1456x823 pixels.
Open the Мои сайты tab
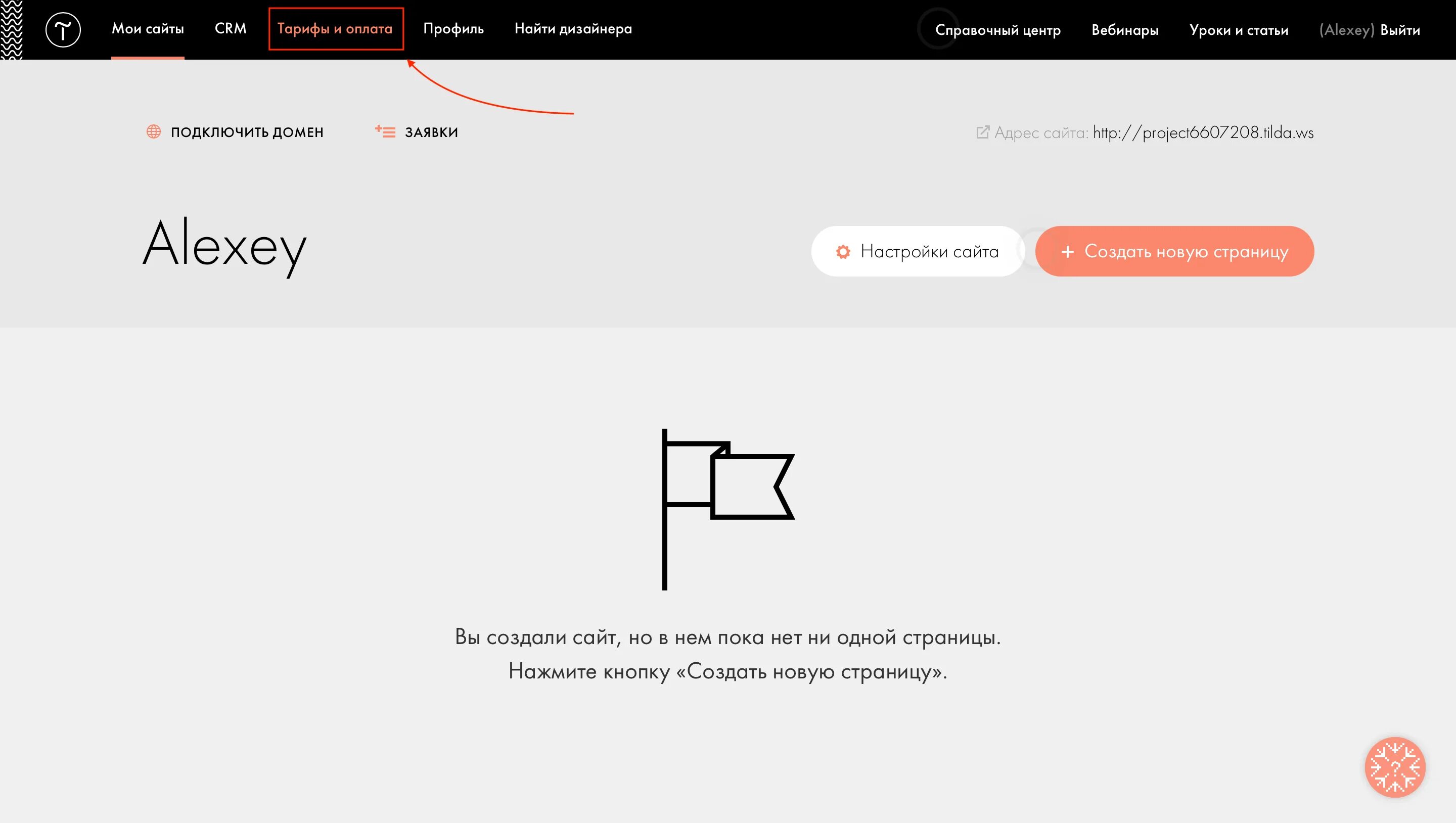click(x=148, y=29)
